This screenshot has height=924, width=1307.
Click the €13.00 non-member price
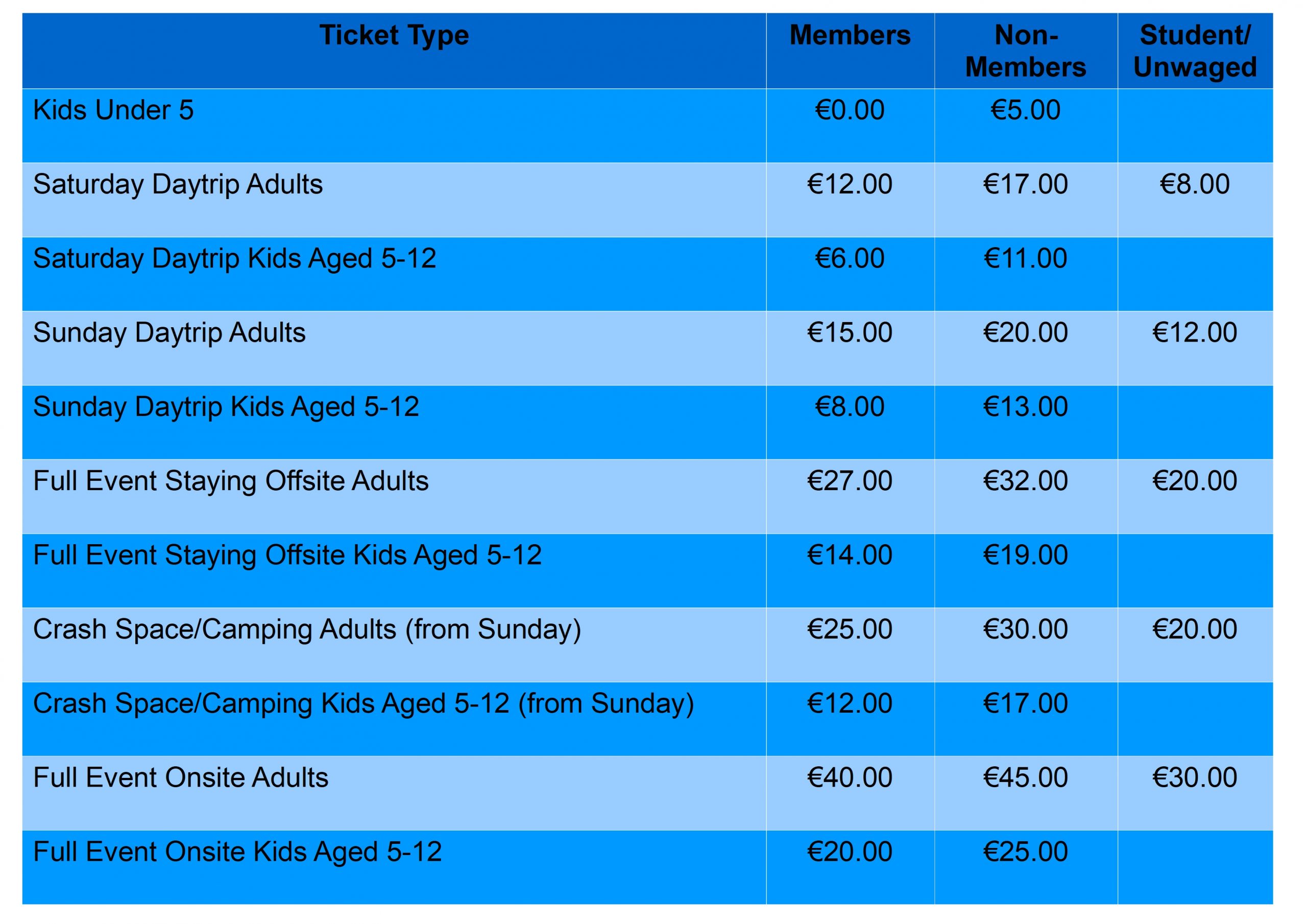pos(1026,407)
